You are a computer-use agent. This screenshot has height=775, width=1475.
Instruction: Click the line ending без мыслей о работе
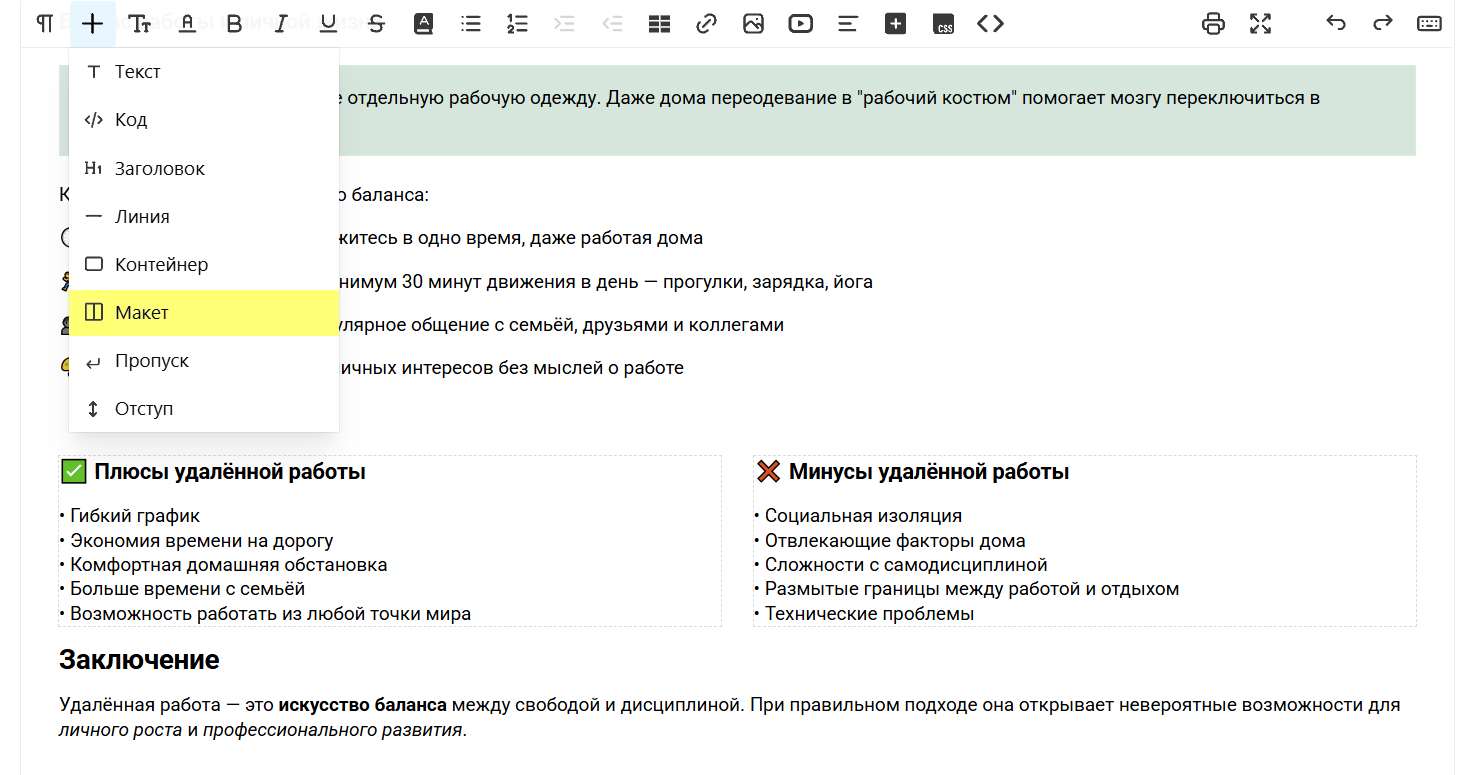(x=512, y=368)
